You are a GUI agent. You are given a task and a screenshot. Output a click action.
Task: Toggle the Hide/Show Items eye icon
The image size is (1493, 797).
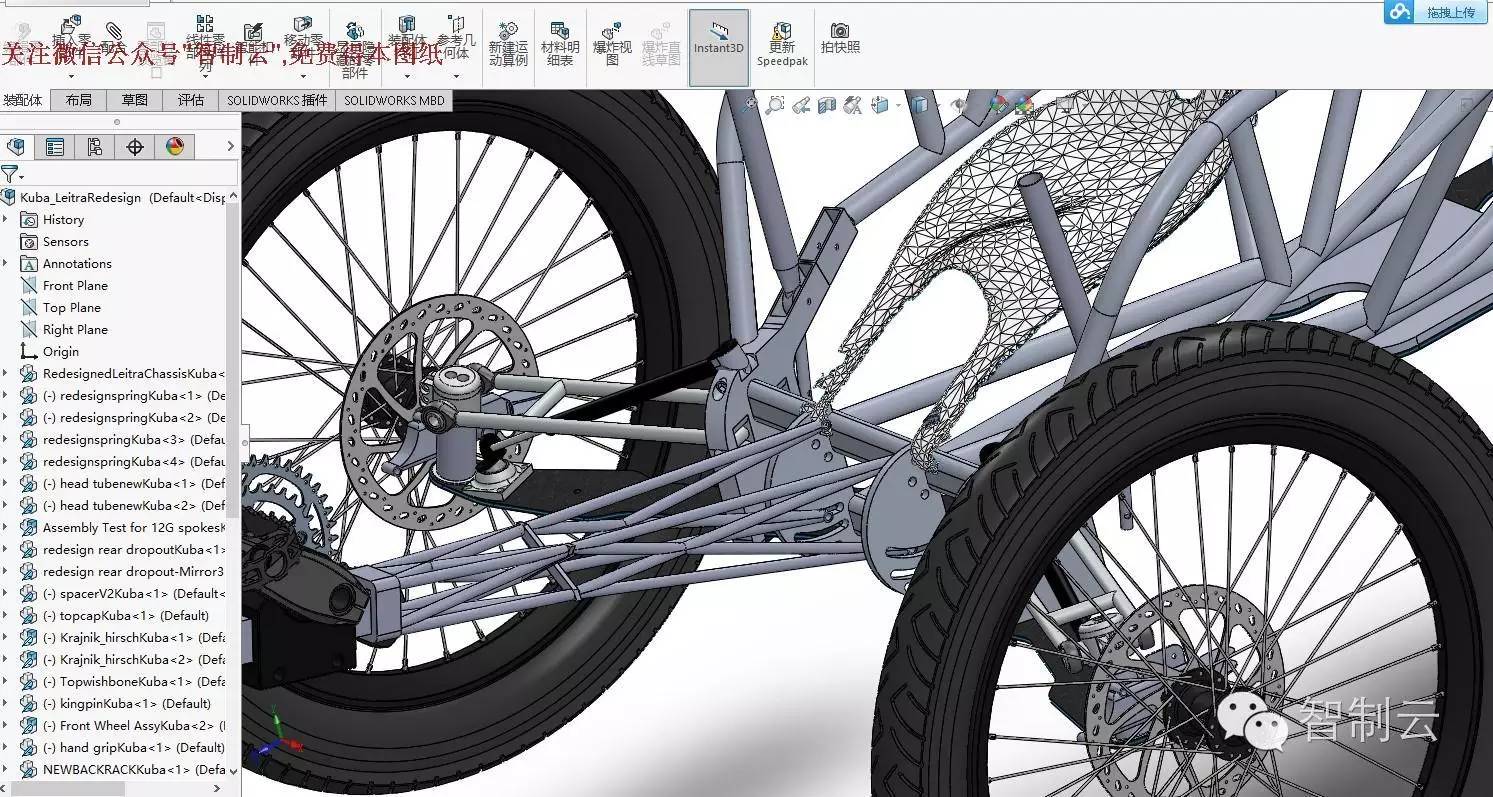(958, 105)
